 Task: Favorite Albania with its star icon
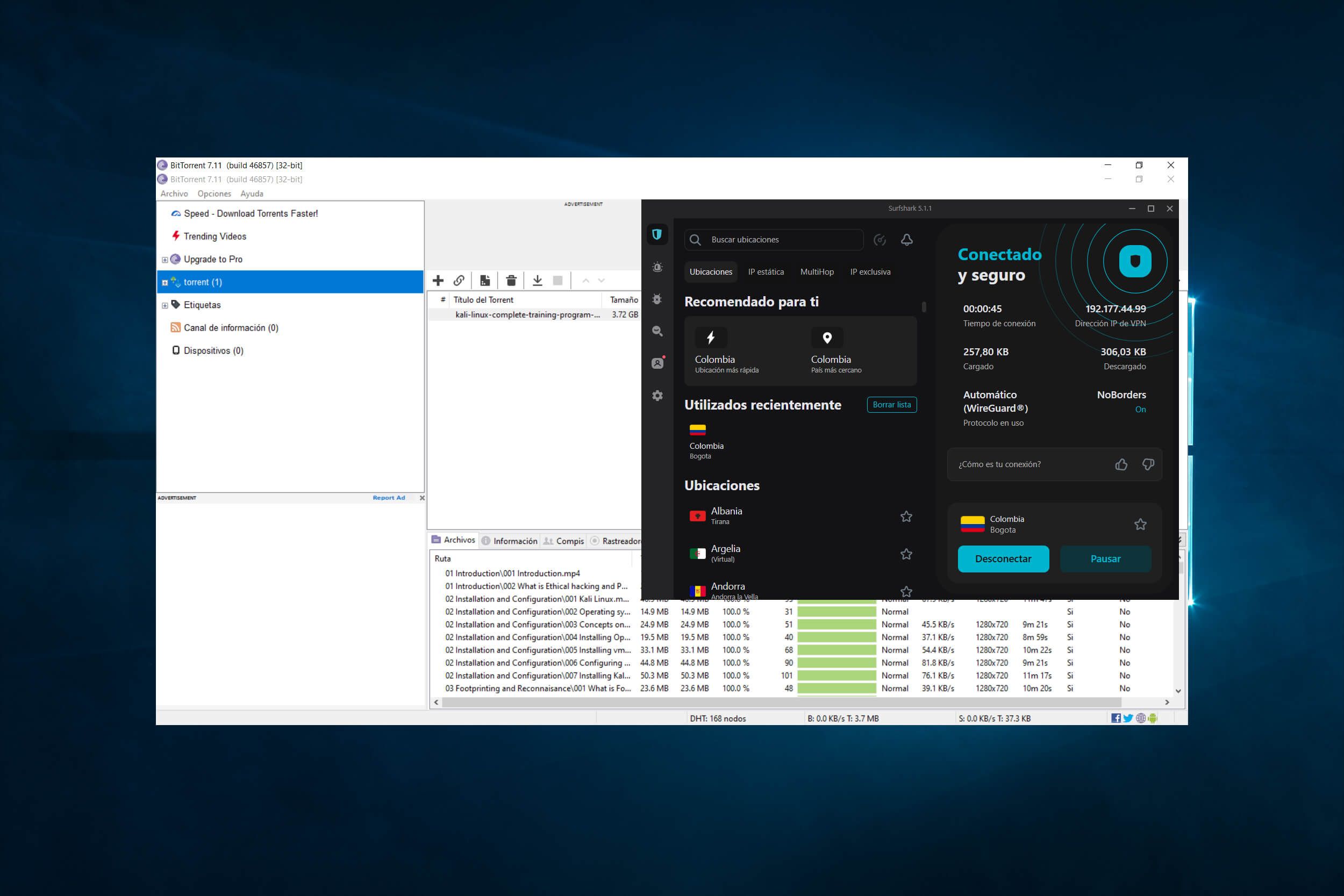coord(906,517)
